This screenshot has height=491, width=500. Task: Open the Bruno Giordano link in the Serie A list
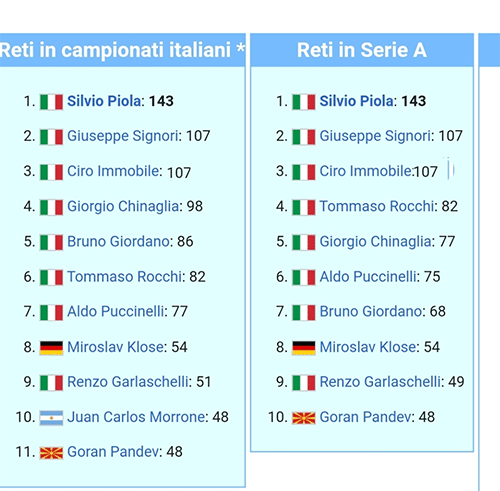[370, 312]
